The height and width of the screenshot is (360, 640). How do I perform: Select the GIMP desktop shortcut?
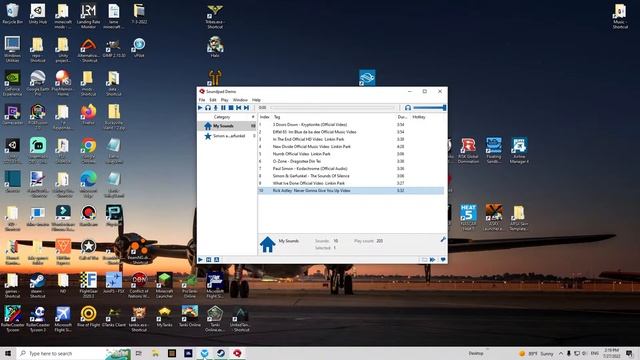pyautogui.click(x=113, y=48)
